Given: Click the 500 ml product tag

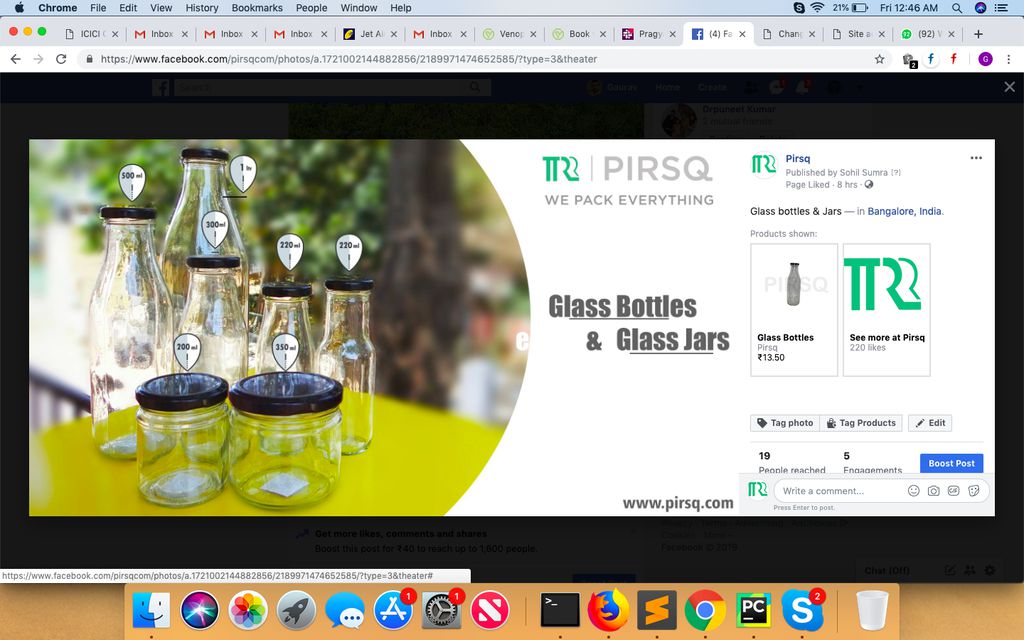Looking at the screenshot, I should click(x=132, y=181).
